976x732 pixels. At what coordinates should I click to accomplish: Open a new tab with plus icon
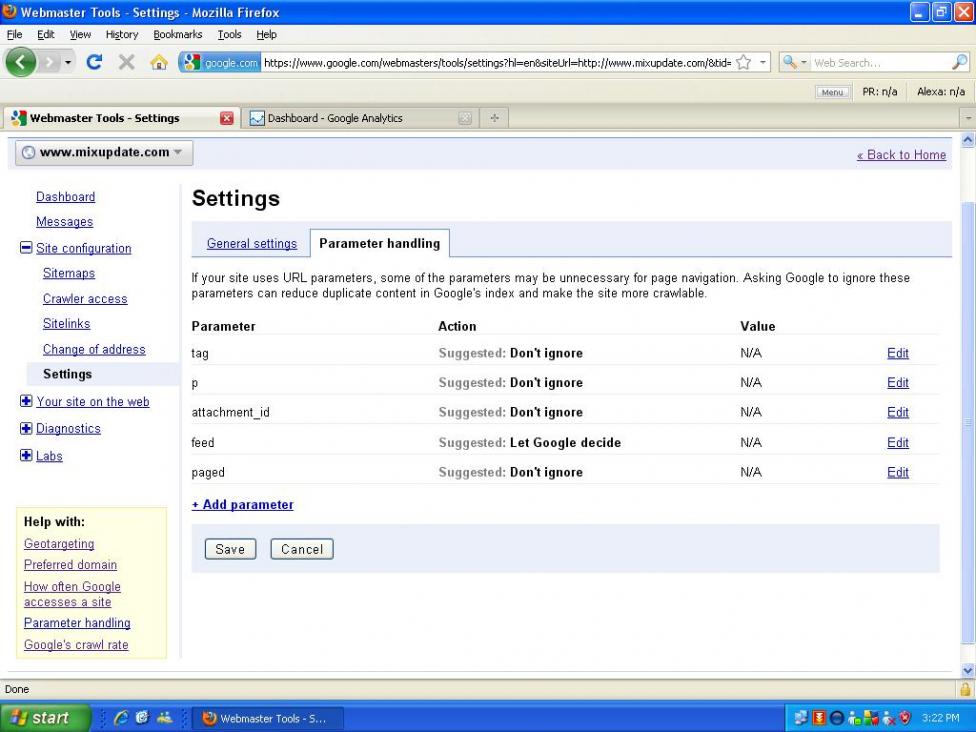tap(494, 118)
